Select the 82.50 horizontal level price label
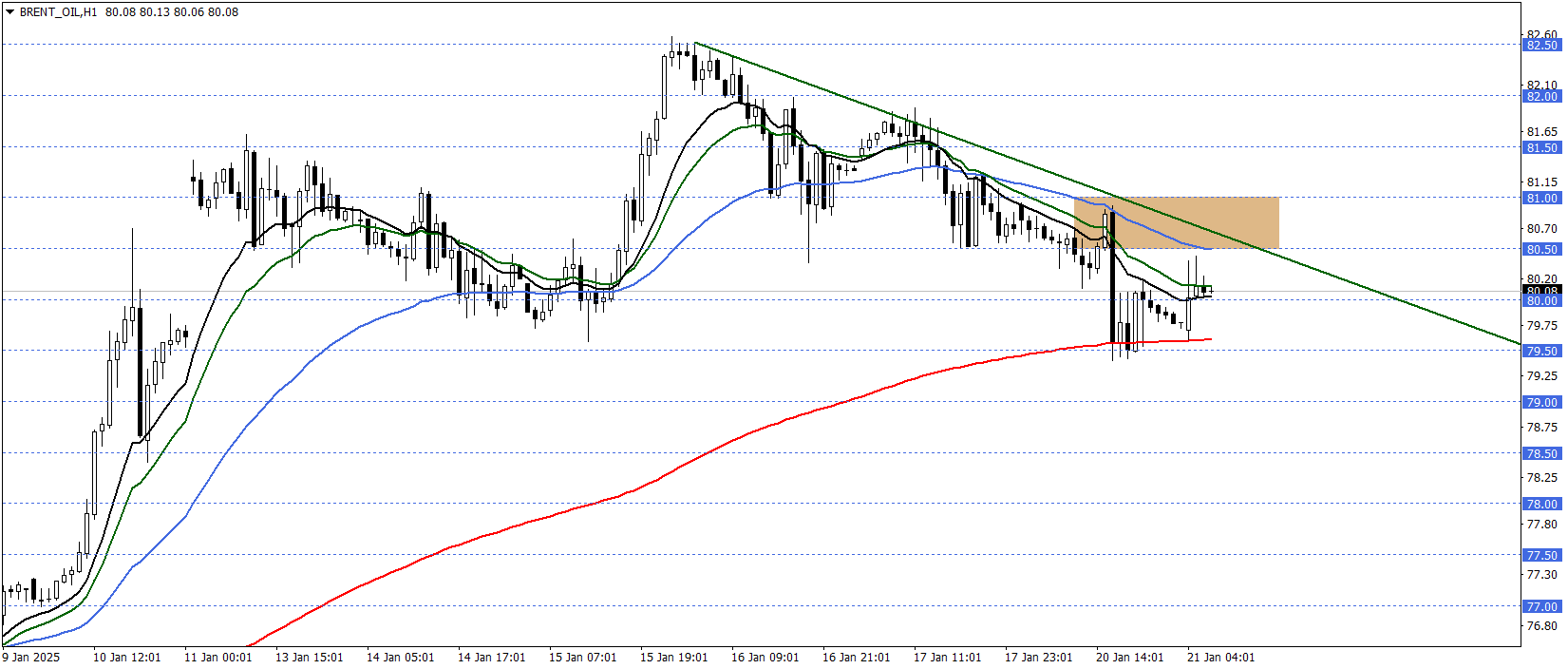 (1541, 45)
